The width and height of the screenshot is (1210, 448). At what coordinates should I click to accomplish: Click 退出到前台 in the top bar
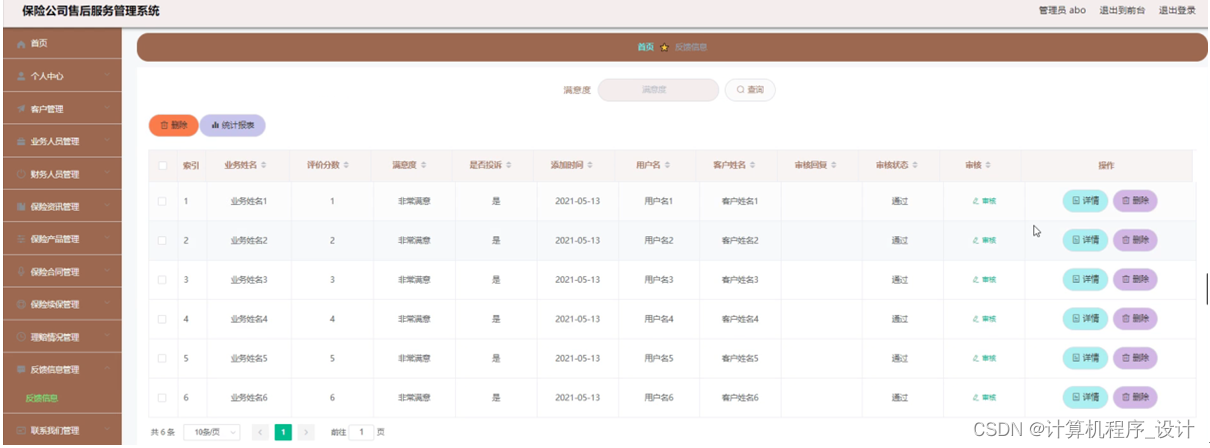[x=1122, y=11]
